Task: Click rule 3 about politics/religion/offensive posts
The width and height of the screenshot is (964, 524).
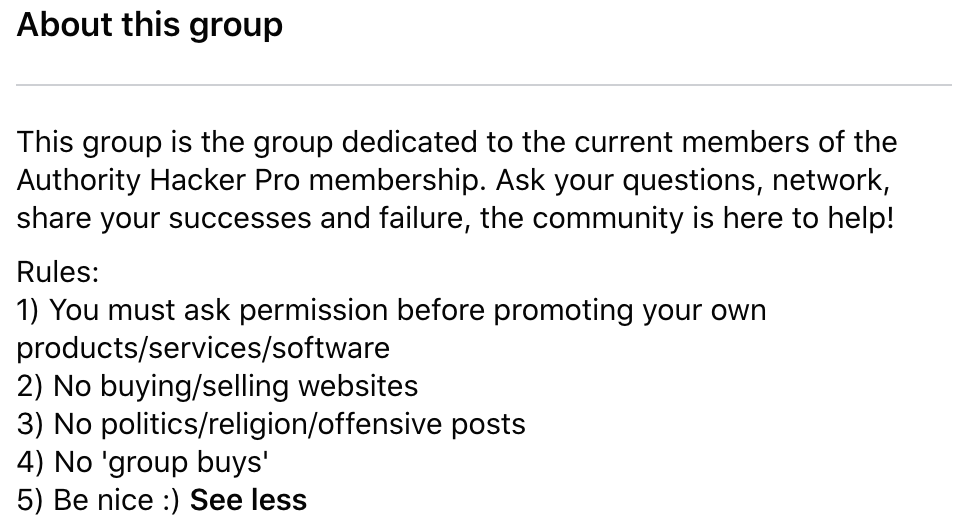Action: click(x=271, y=424)
